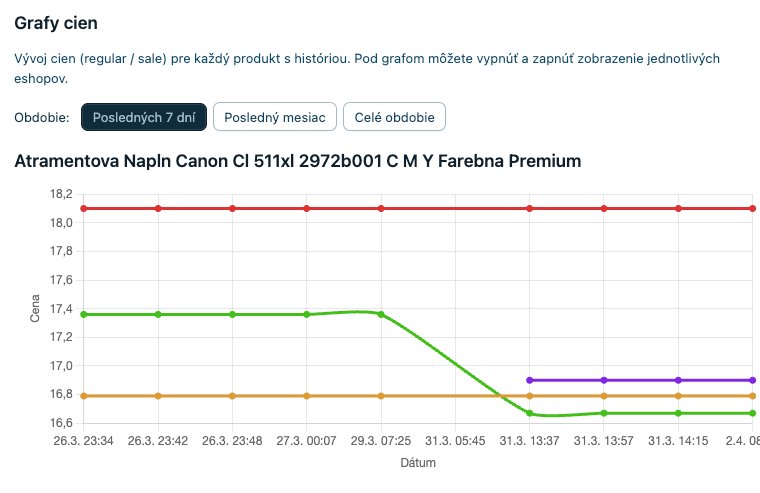Click purple line point at 31.3. 13:57

[x=604, y=380]
